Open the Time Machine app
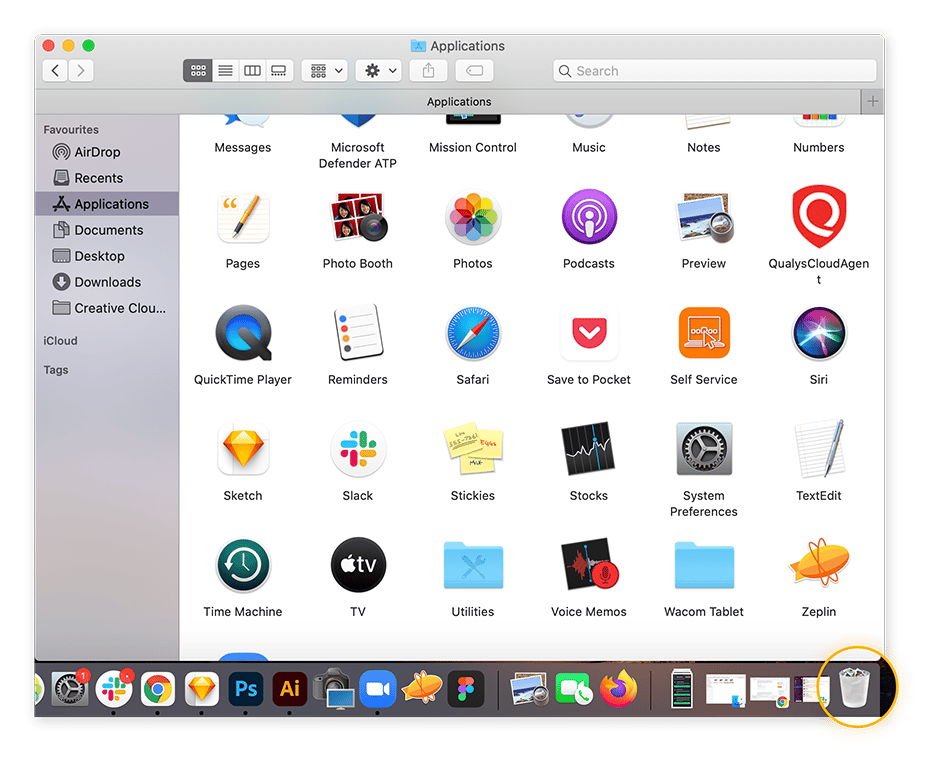928x757 pixels. pos(243,566)
